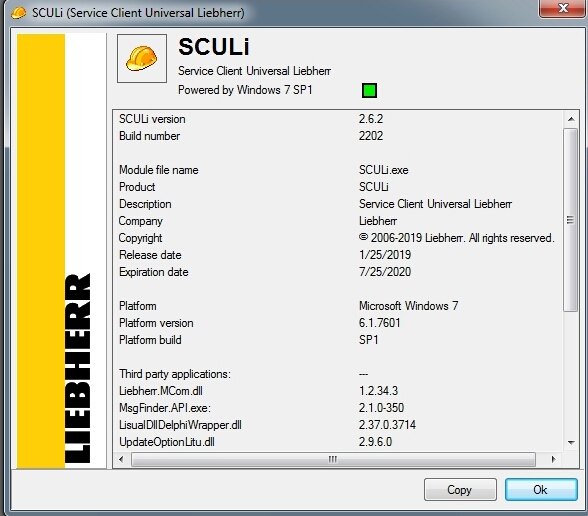
Task: Select the 'Copyright' row label
Action: click(x=141, y=238)
